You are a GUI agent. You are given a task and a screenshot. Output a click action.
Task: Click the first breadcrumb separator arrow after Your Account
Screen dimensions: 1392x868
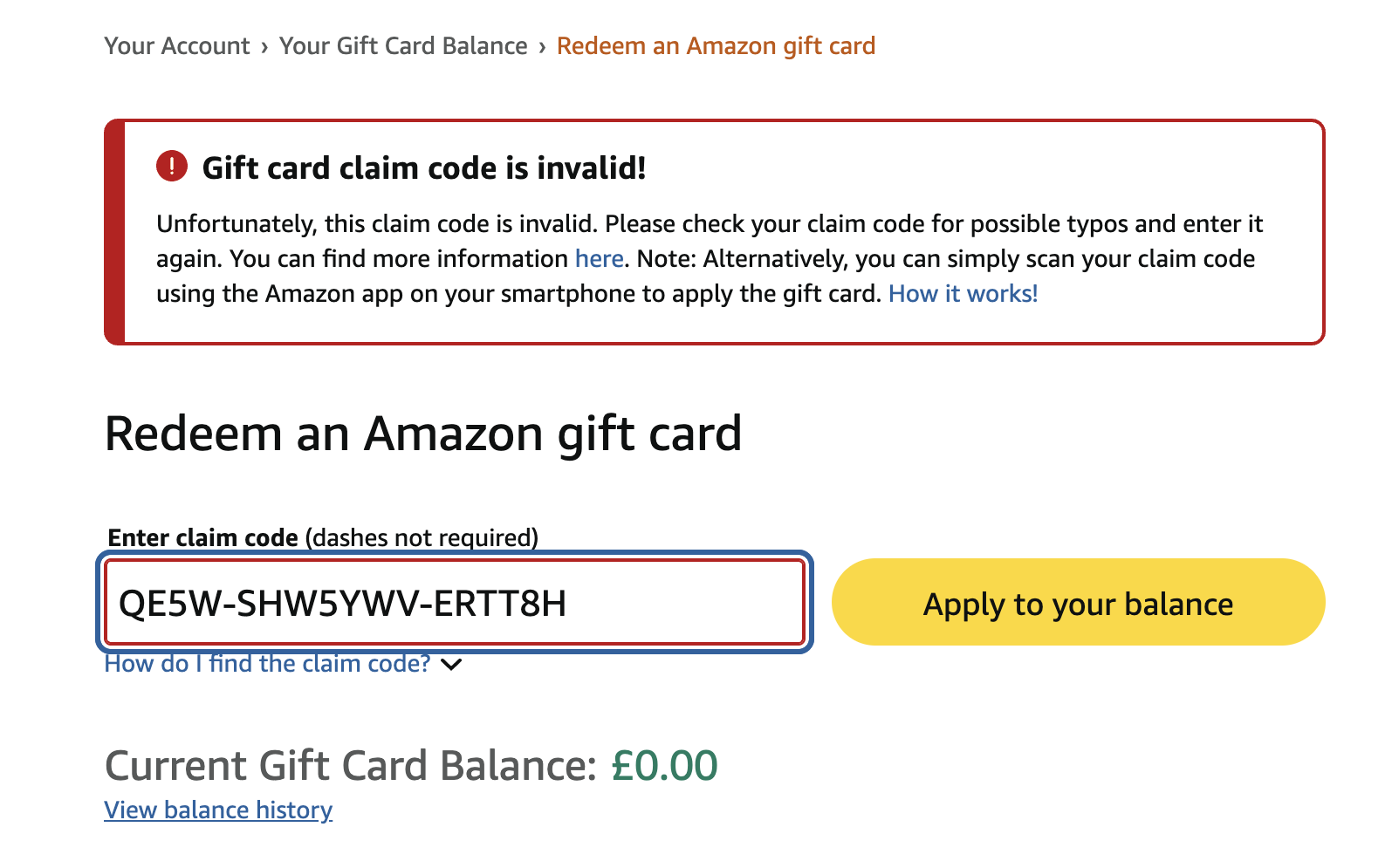coord(264,46)
